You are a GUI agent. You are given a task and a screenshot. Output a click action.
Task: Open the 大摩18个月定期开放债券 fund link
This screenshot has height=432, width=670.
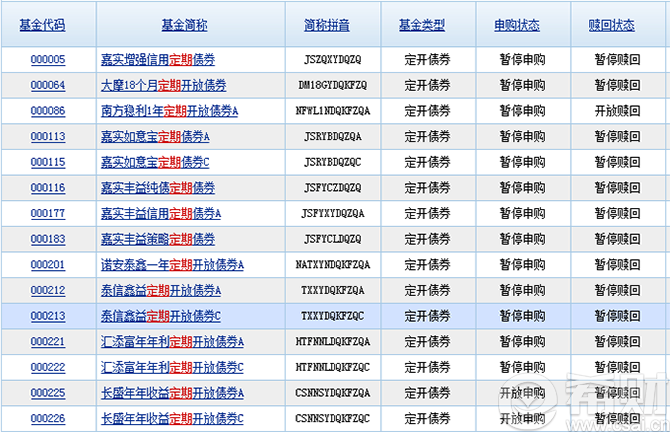pos(164,85)
